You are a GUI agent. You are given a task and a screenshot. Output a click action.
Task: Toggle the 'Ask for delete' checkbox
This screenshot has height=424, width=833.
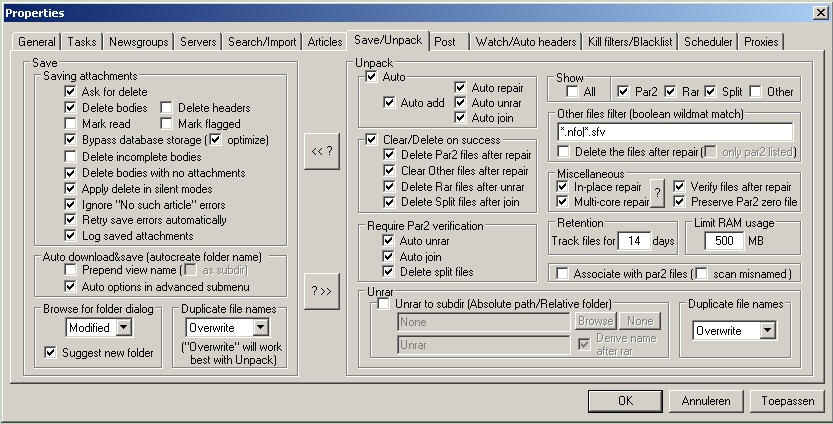pos(70,92)
